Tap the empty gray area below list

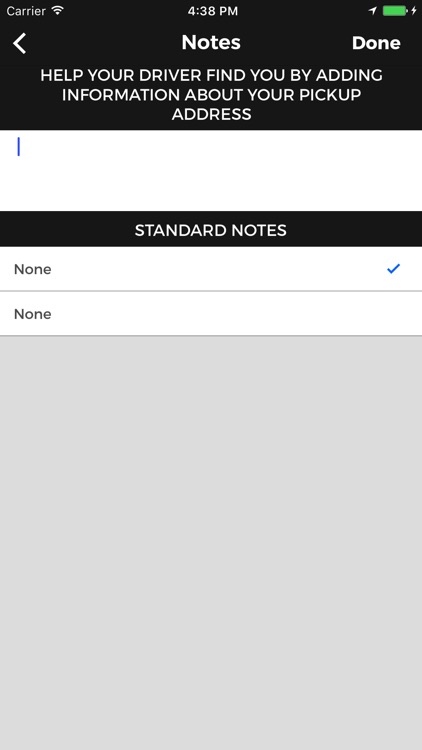[211, 543]
